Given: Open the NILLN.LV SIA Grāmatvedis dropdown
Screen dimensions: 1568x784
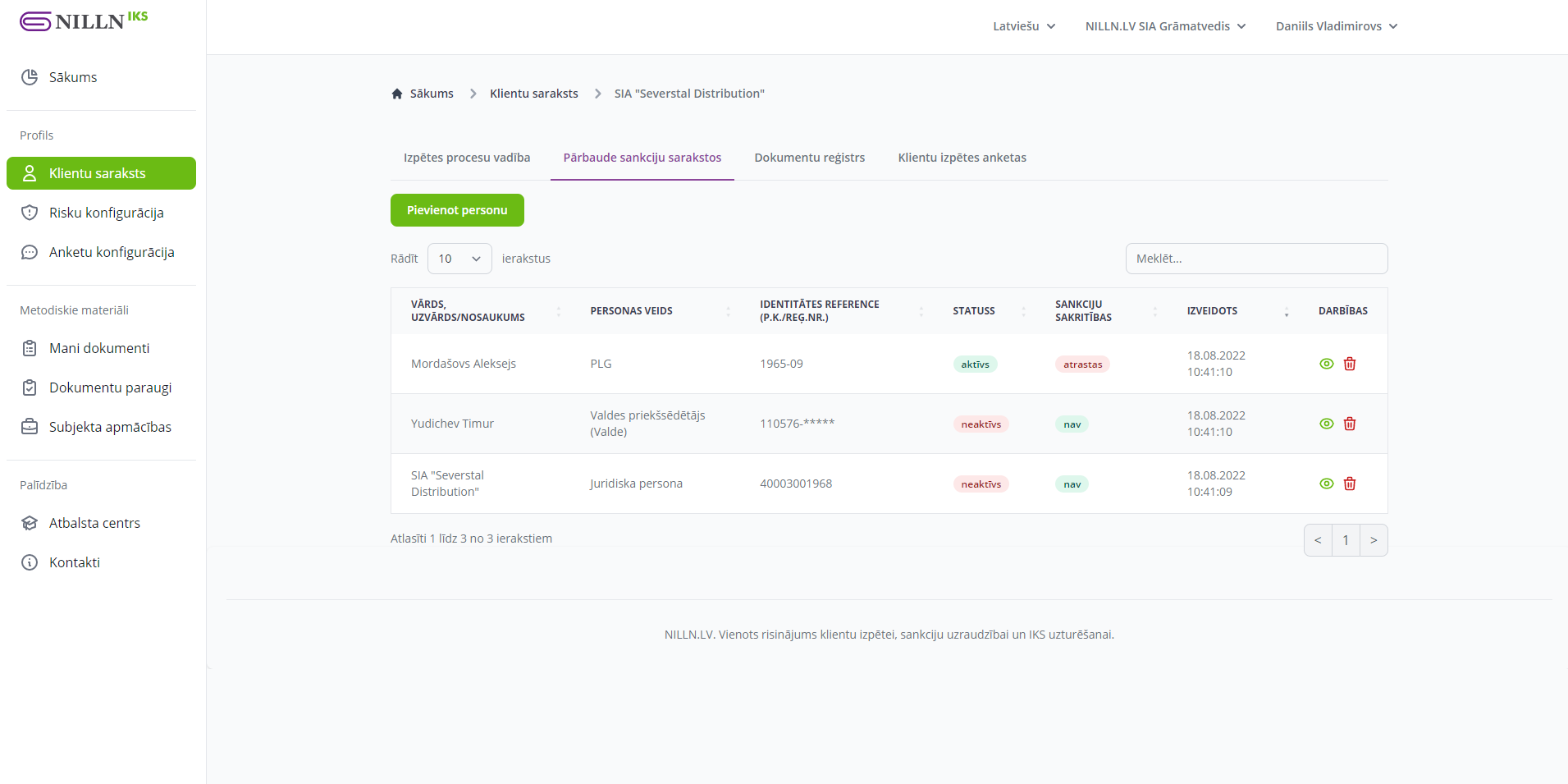Looking at the screenshot, I should pyautogui.click(x=1165, y=26).
